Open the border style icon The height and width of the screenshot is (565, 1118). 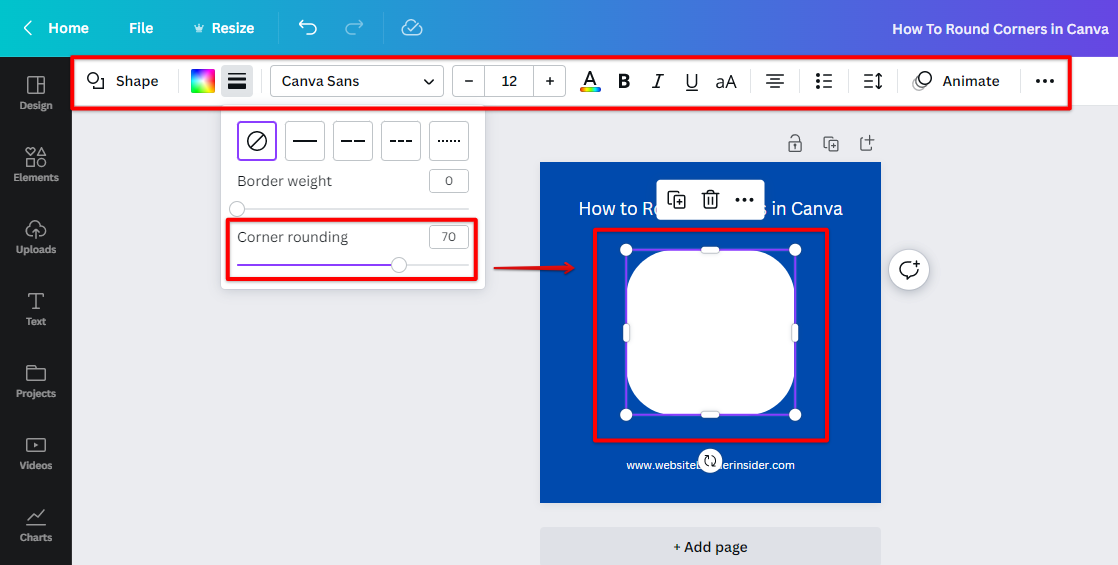pos(237,81)
